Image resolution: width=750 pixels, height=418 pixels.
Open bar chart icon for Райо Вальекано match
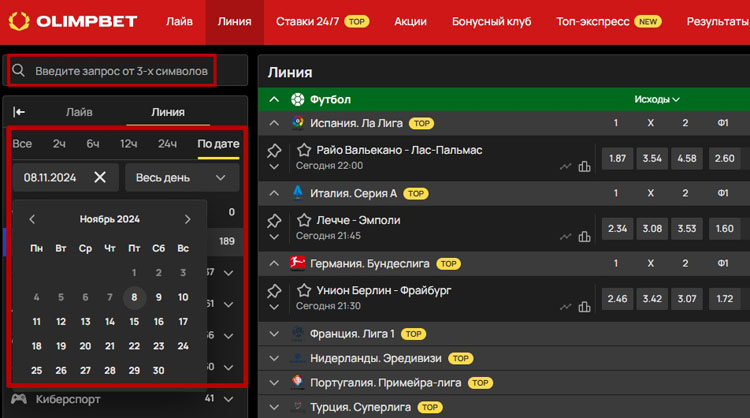point(584,166)
